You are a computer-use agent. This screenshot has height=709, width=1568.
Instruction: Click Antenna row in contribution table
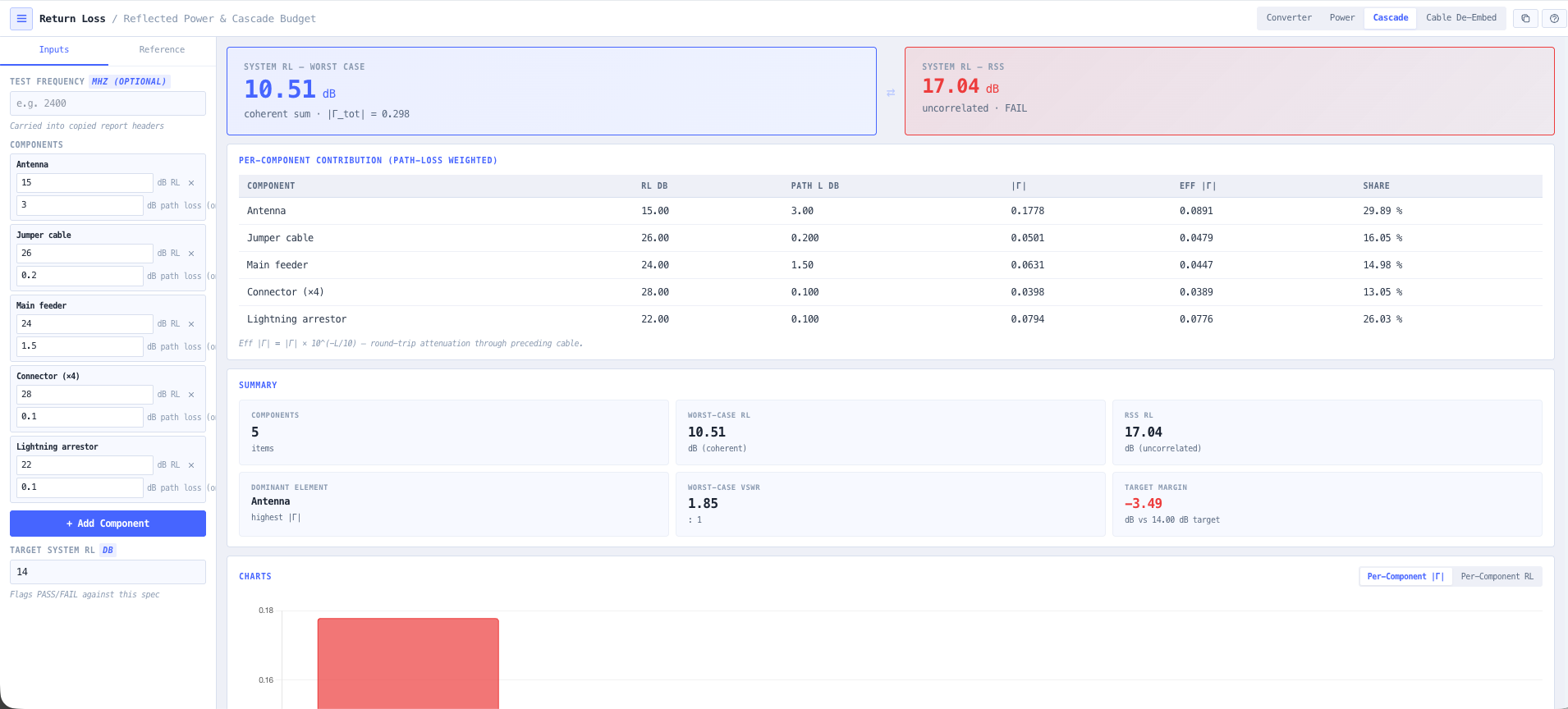891,211
